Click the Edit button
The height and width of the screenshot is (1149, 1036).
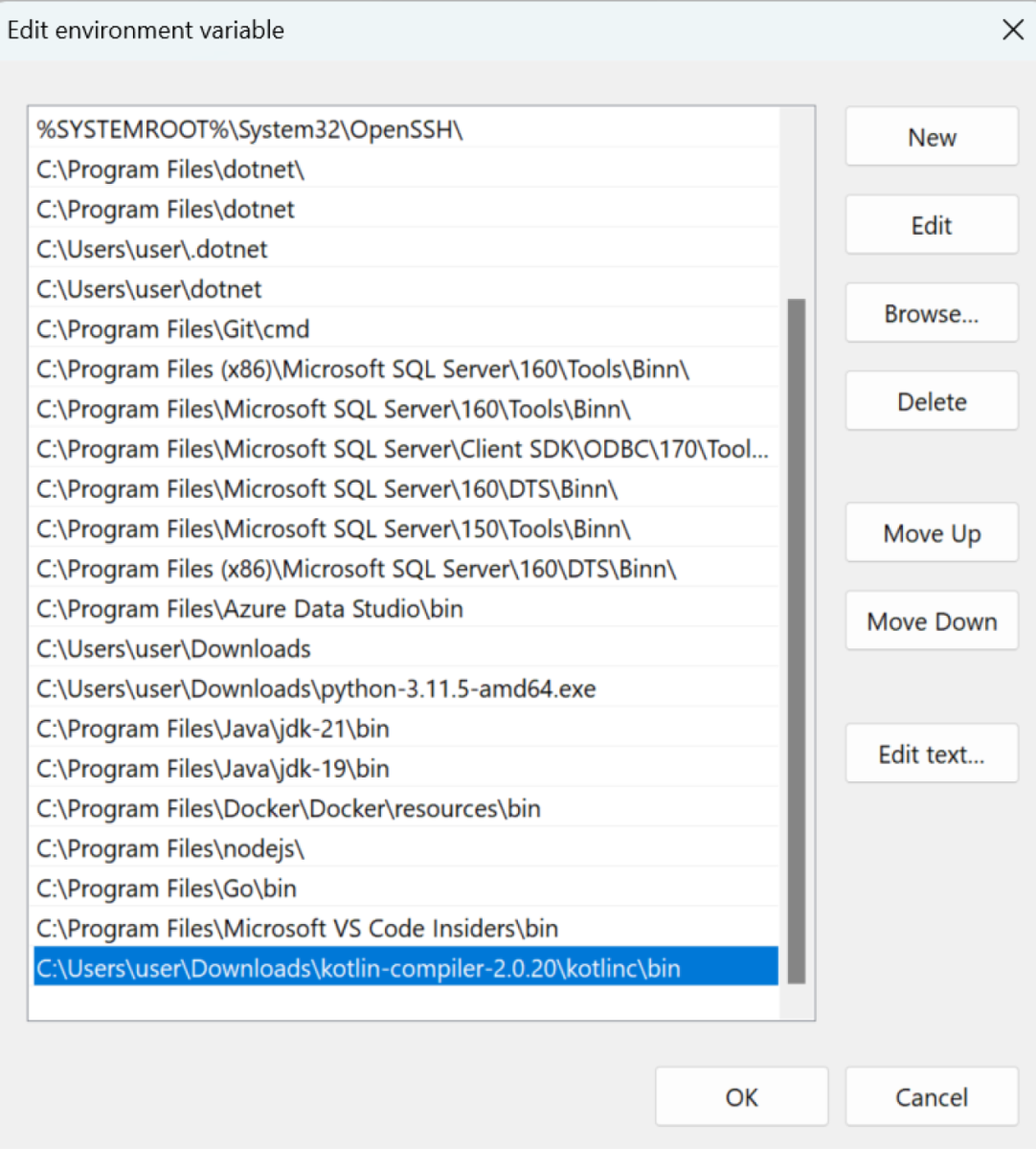[930, 224]
